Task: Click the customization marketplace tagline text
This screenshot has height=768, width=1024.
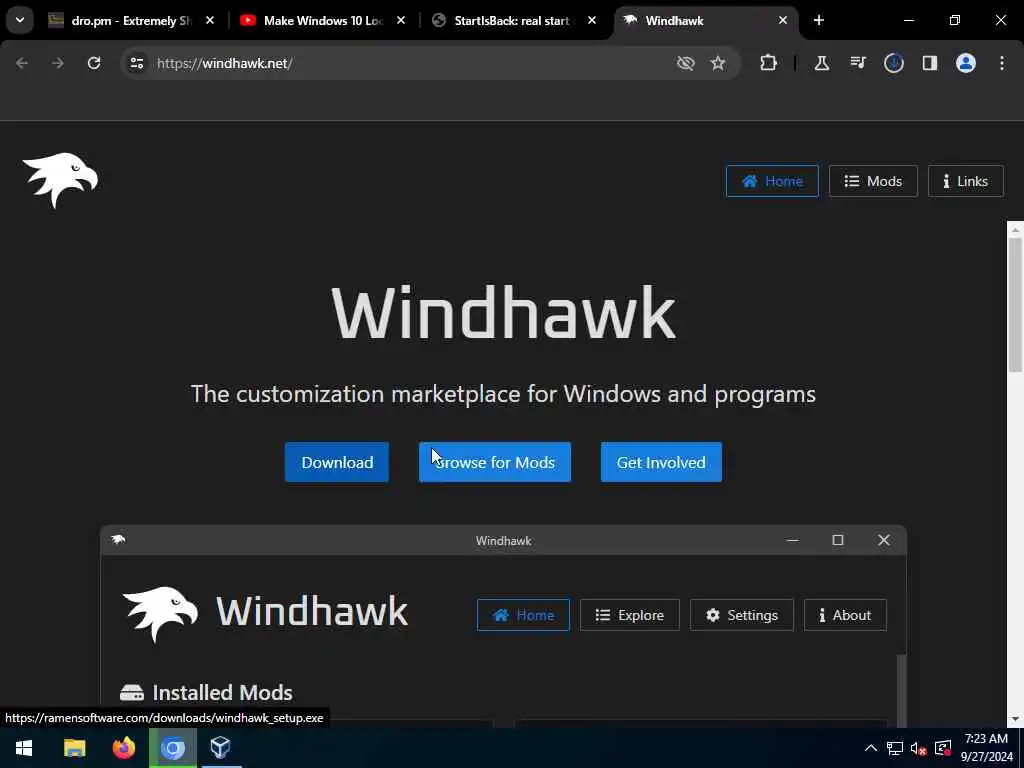Action: (x=503, y=394)
